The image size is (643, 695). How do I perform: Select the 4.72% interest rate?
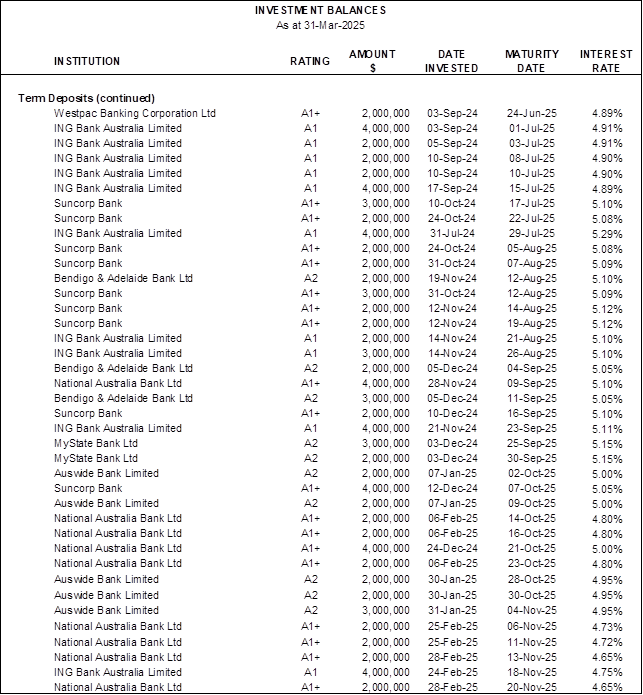point(607,643)
